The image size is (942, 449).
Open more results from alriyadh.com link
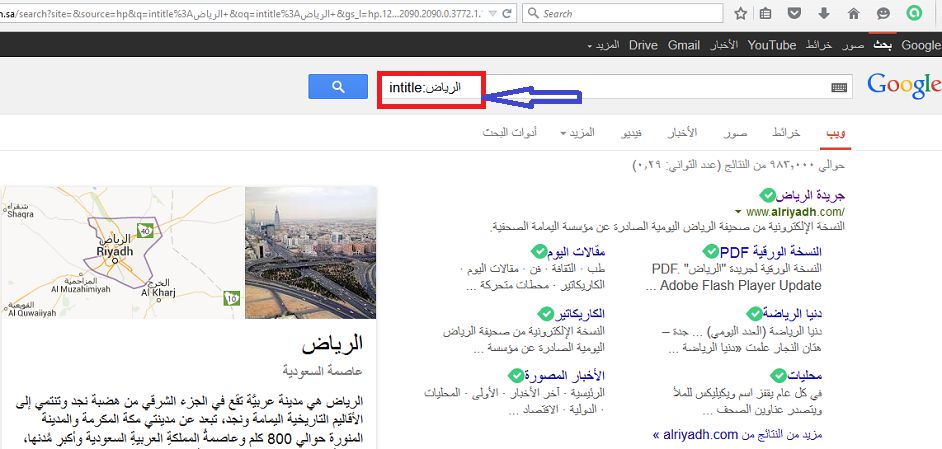737,434
